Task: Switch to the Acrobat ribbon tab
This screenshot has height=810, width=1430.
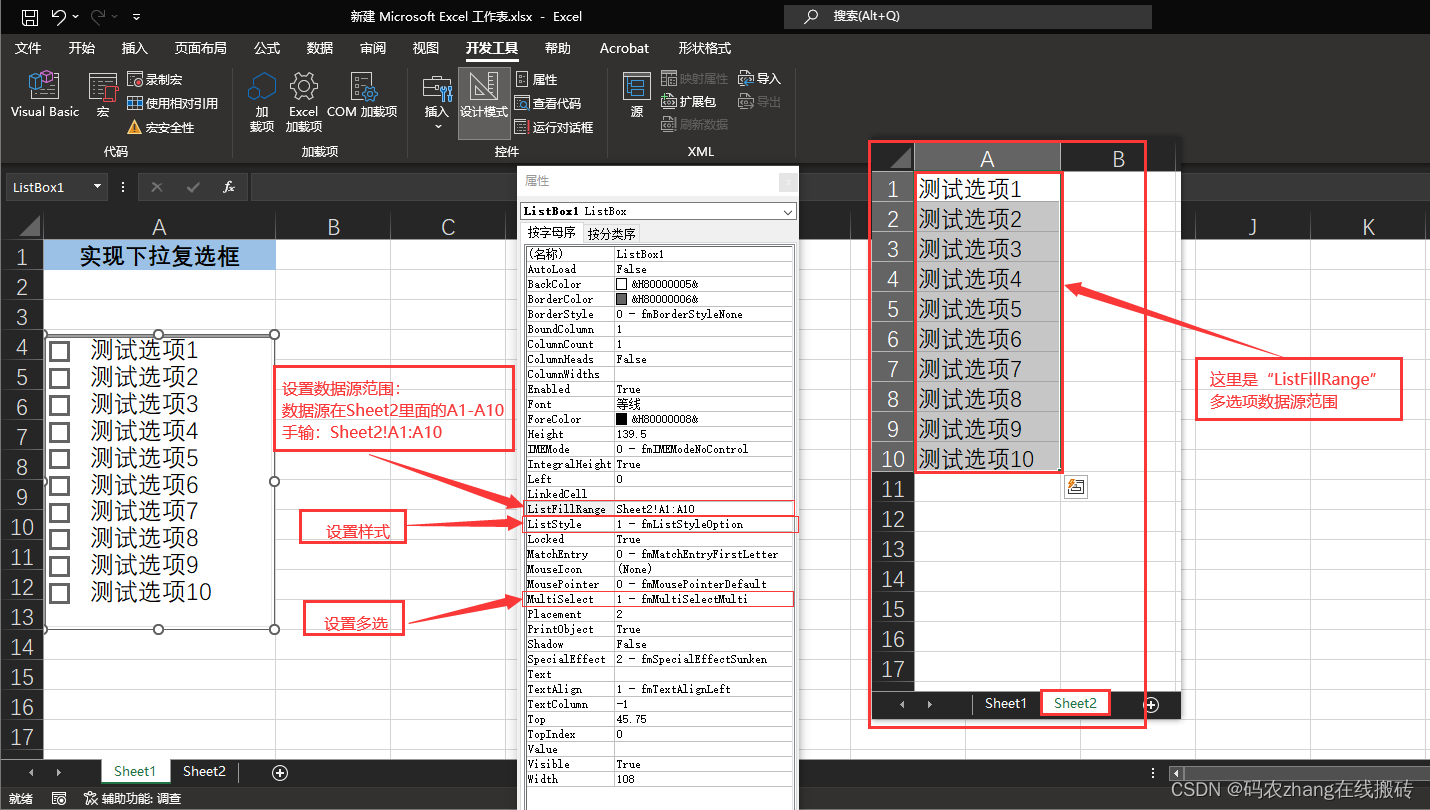Action: tap(624, 48)
